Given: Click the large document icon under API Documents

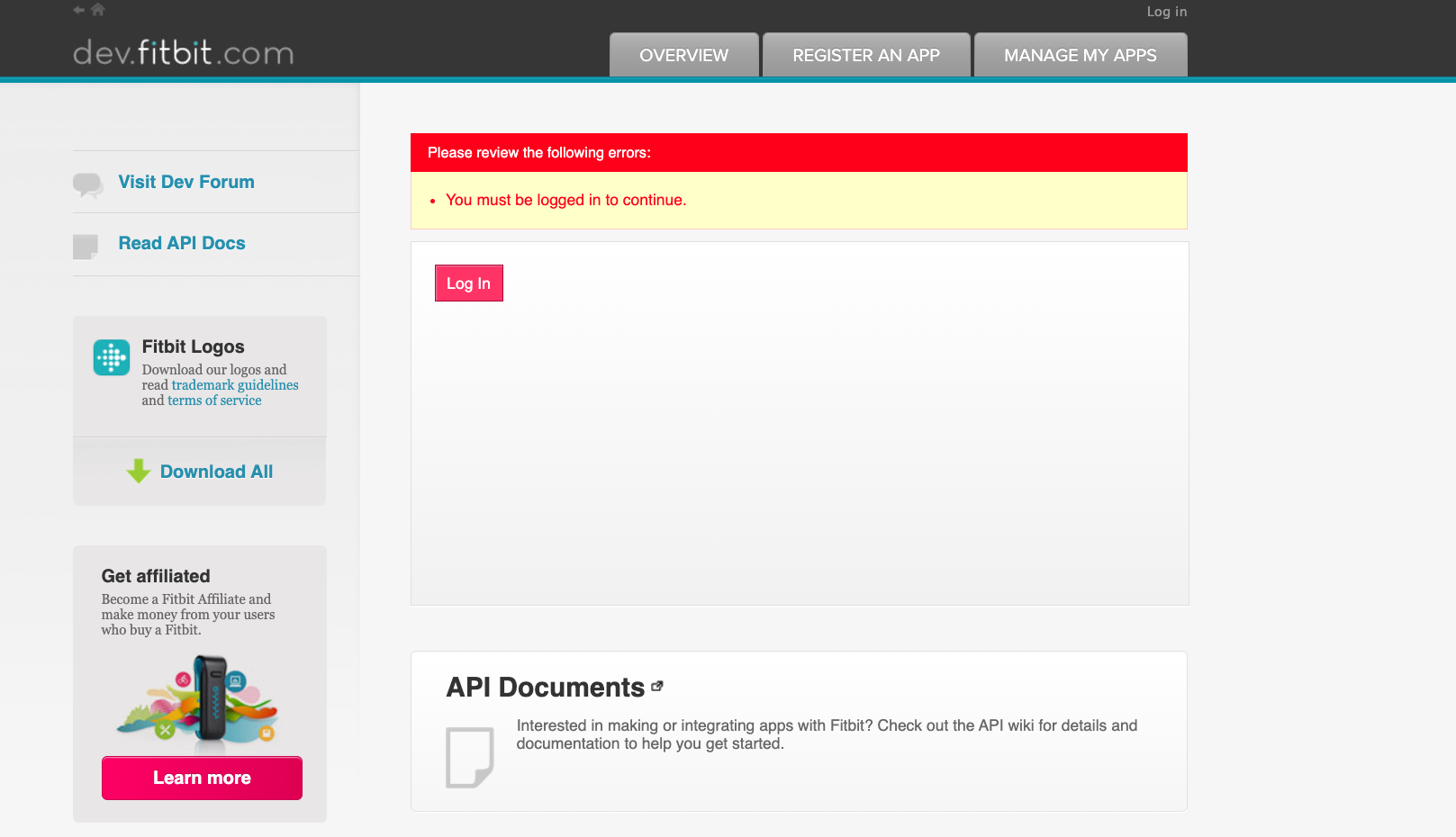Looking at the screenshot, I should coord(469,757).
